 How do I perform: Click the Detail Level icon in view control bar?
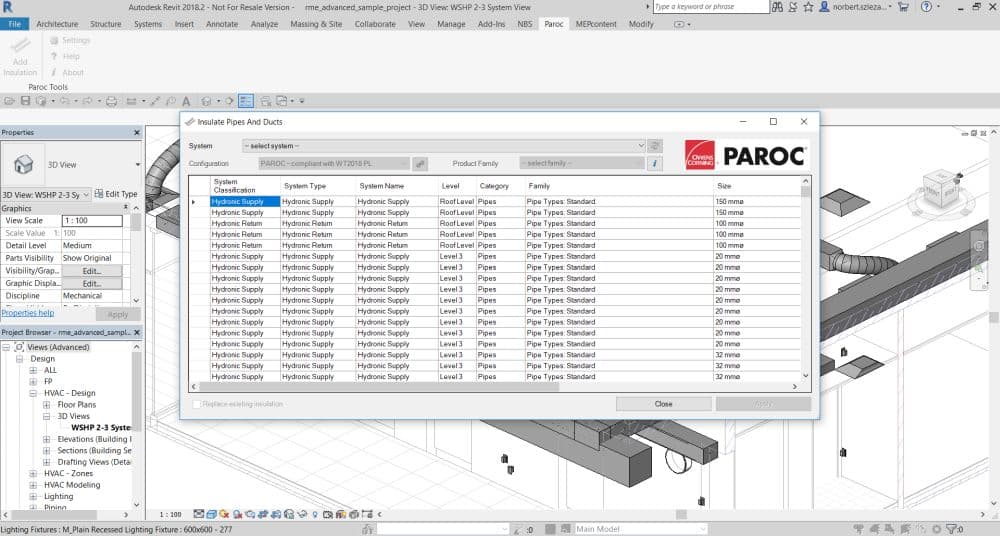[199, 514]
